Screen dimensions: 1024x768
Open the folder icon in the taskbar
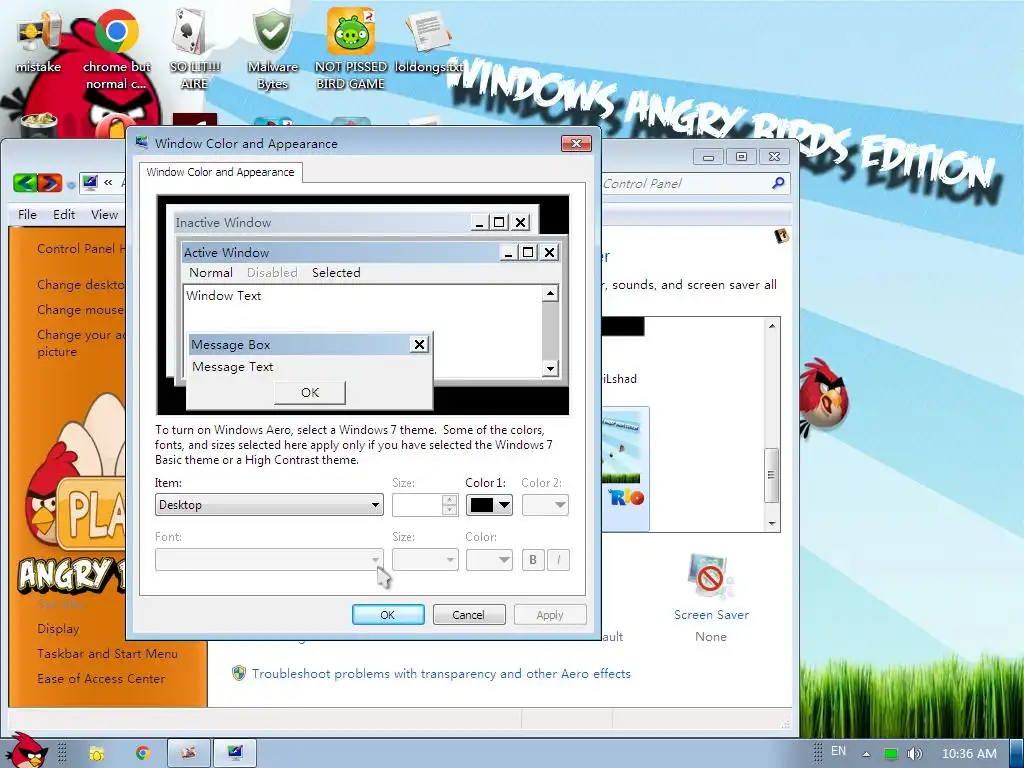point(97,753)
